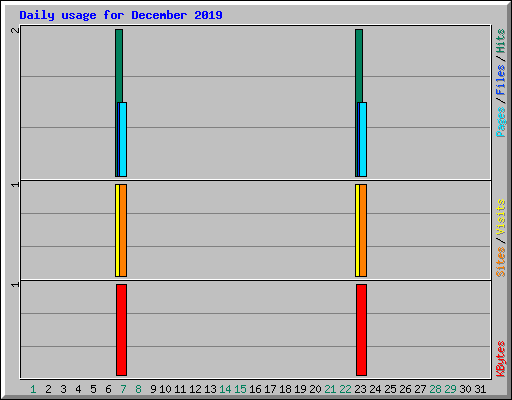Click the "Daily usage for December 2019" title
Screen dimensions: 512x400
(x=121, y=15)
